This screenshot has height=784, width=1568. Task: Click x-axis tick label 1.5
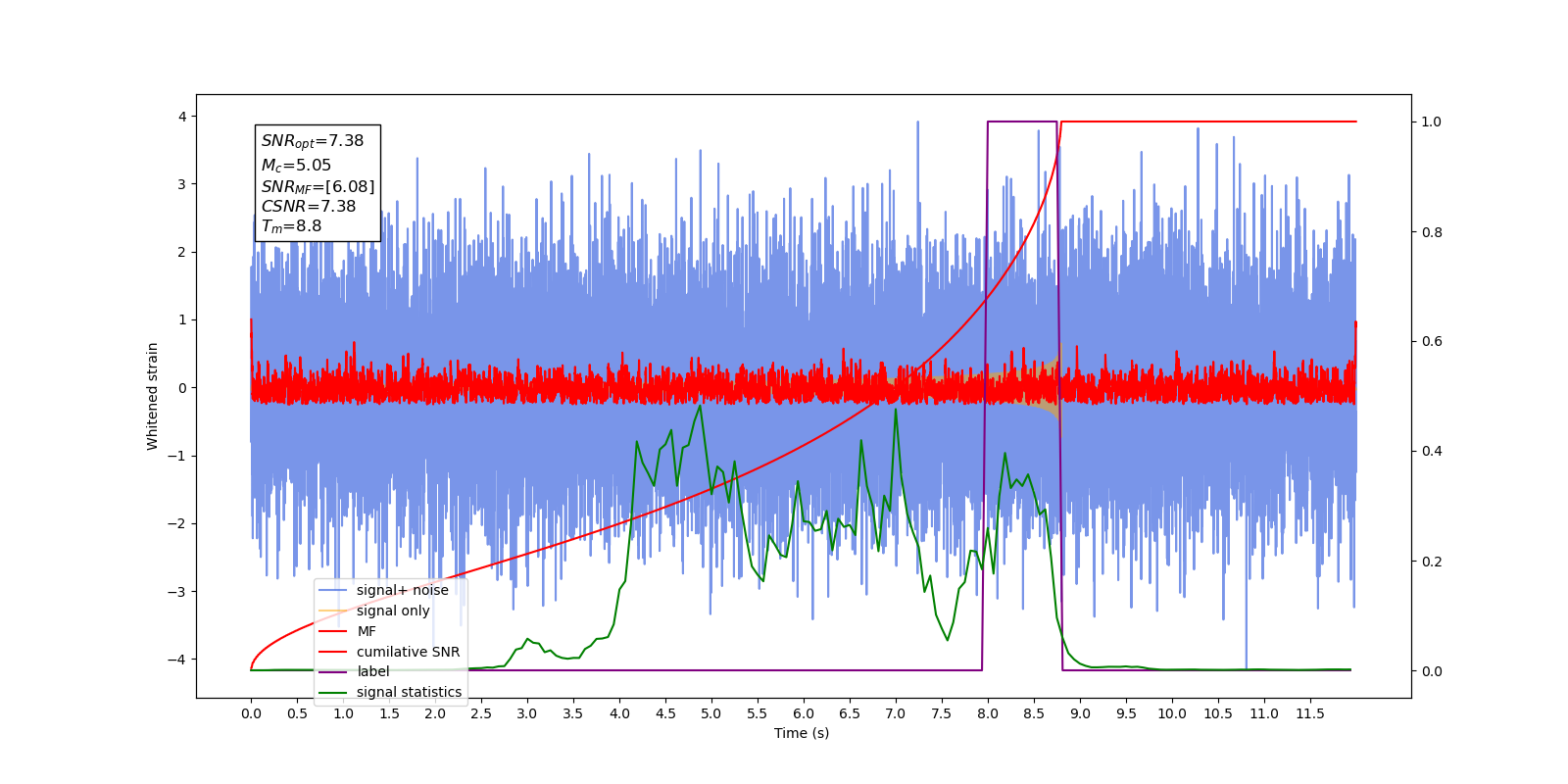coord(389,713)
